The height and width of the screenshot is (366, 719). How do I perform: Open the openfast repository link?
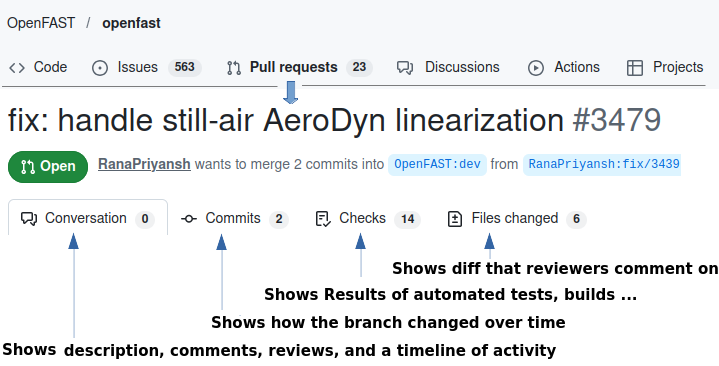click(131, 23)
